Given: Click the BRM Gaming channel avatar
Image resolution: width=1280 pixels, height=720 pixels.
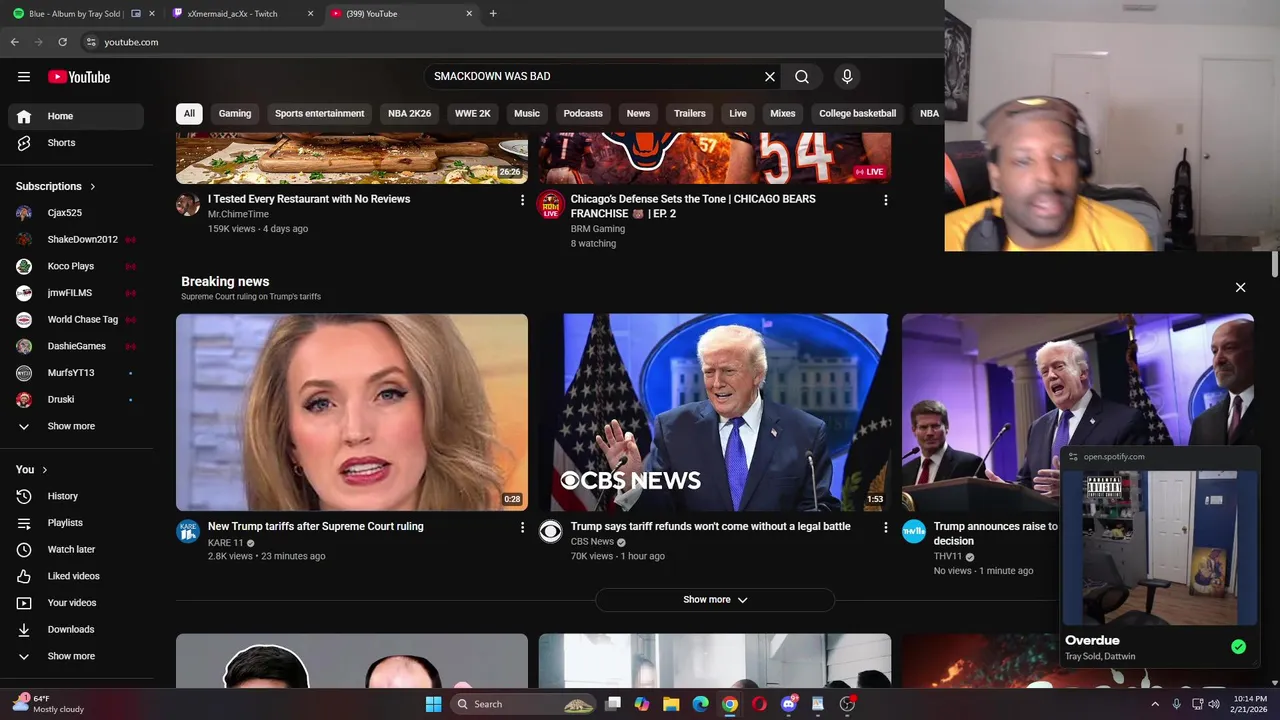Looking at the screenshot, I should (x=551, y=205).
